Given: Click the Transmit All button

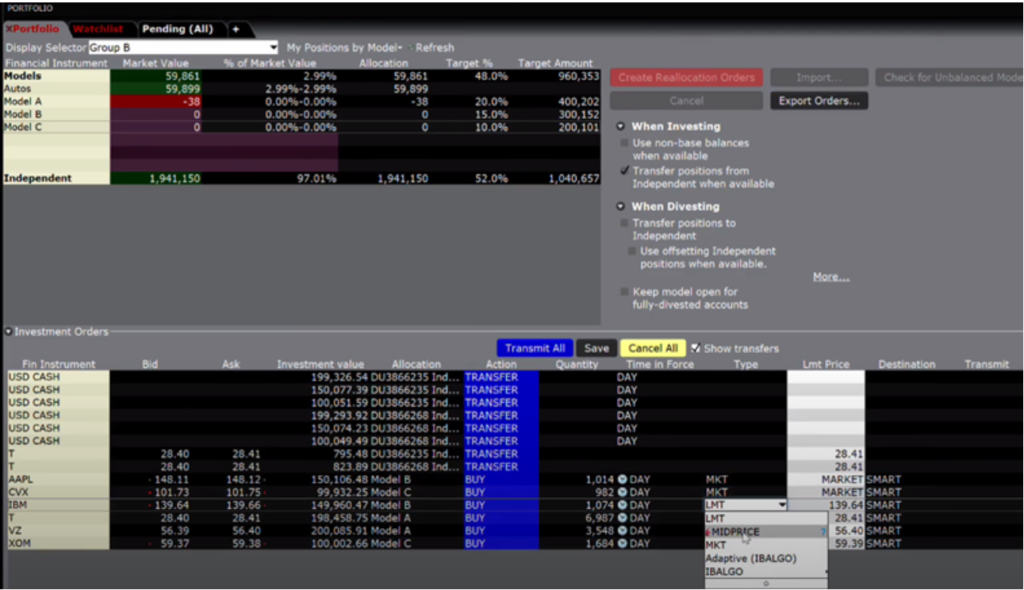Looking at the screenshot, I should pyautogui.click(x=535, y=348).
